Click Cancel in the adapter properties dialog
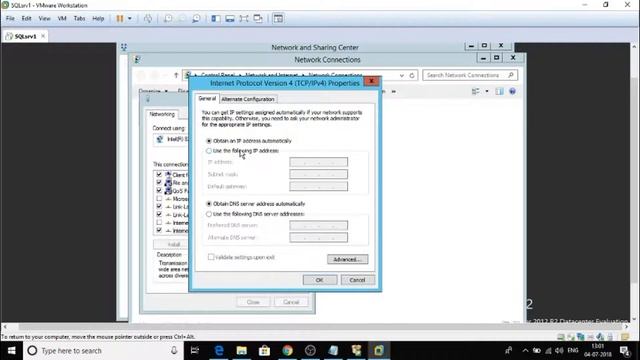The height and width of the screenshot is (360, 640). (x=291, y=302)
